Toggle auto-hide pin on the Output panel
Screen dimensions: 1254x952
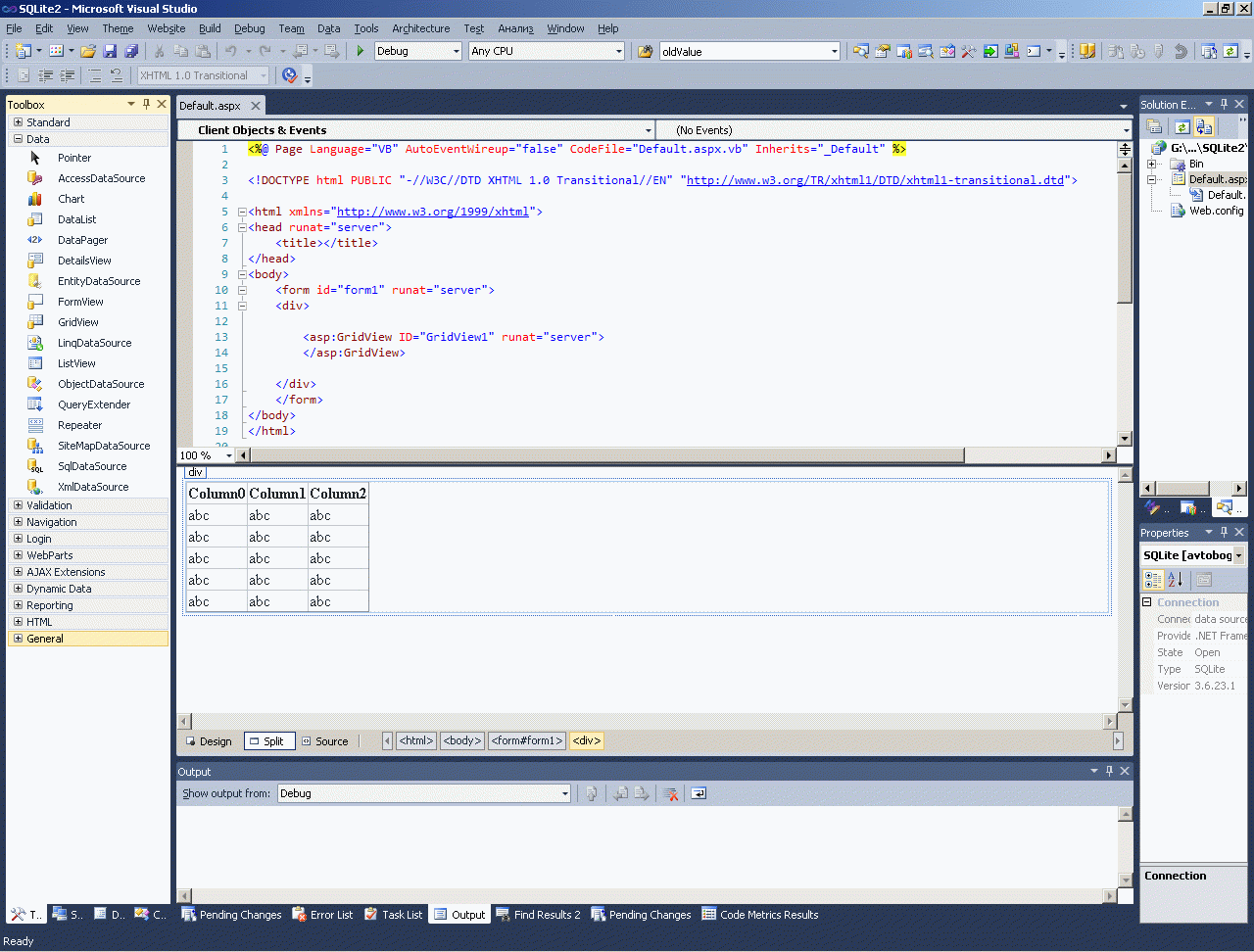[1109, 771]
